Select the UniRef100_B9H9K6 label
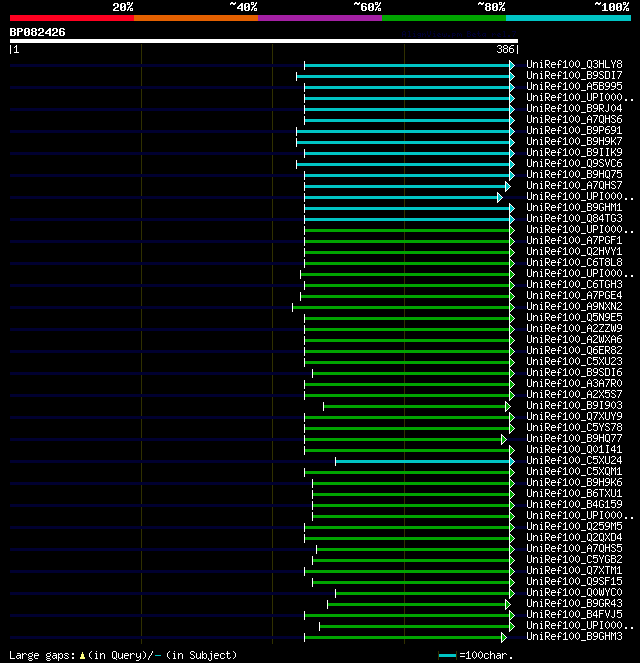 click(x=574, y=482)
